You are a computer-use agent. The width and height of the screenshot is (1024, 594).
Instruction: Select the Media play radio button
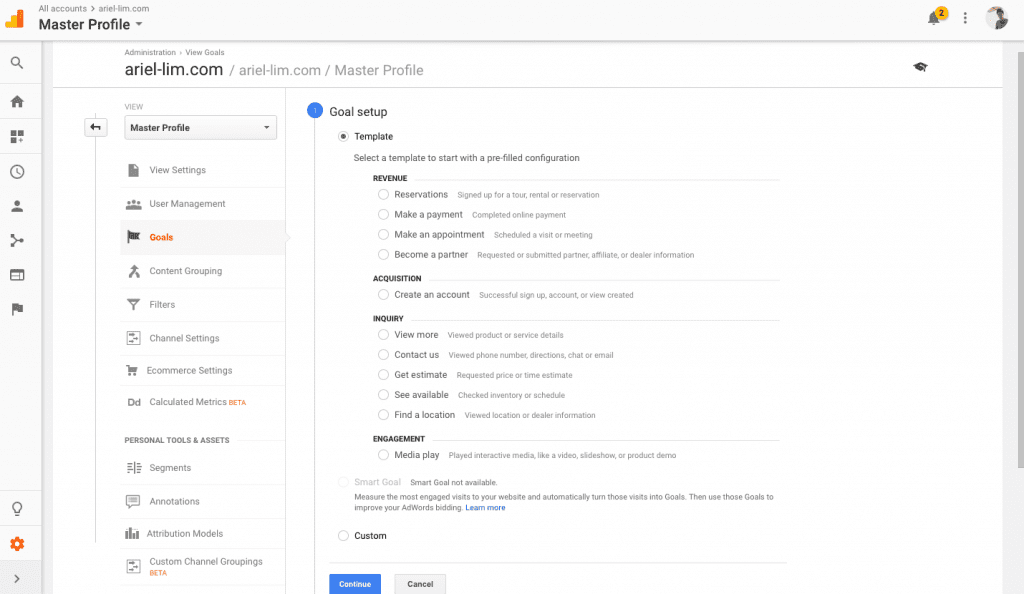click(383, 455)
